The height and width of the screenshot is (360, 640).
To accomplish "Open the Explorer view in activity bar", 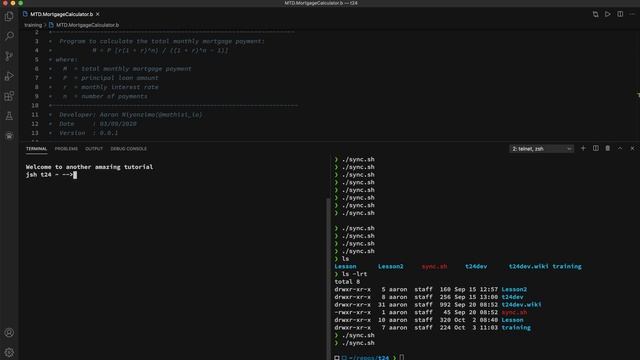I will point(9,16).
